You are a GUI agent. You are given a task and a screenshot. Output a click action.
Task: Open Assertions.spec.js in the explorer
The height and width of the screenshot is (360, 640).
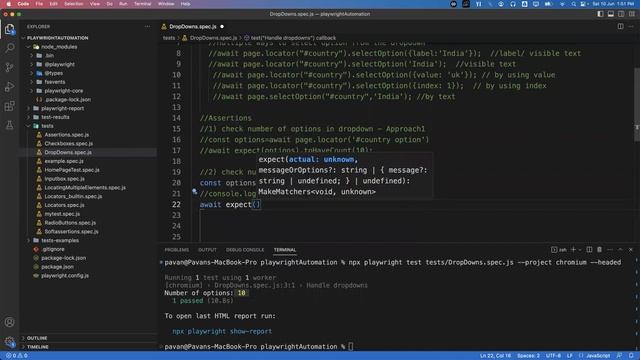tap(67, 135)
